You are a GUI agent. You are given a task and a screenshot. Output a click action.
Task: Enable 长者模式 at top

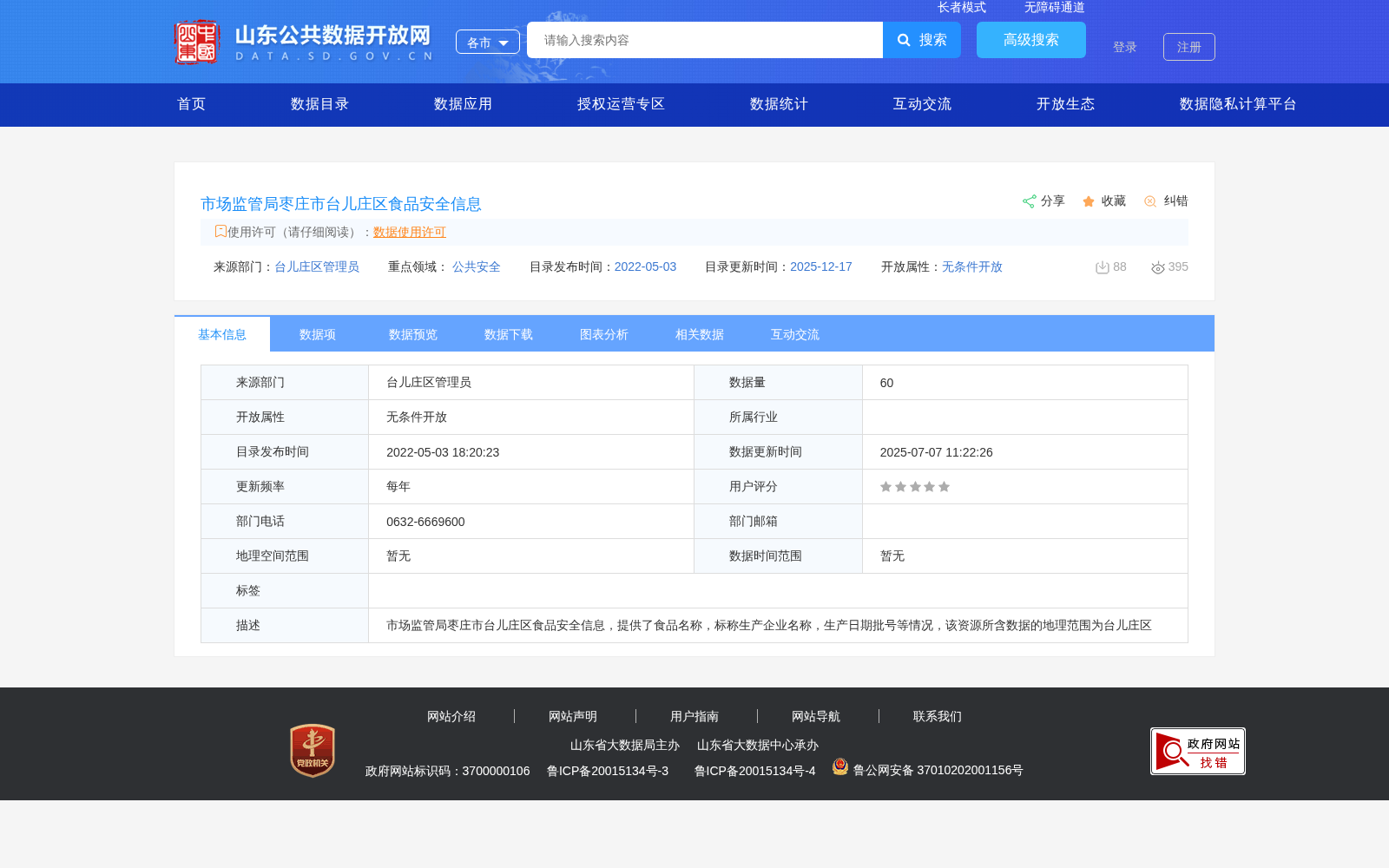click(962, 7)
